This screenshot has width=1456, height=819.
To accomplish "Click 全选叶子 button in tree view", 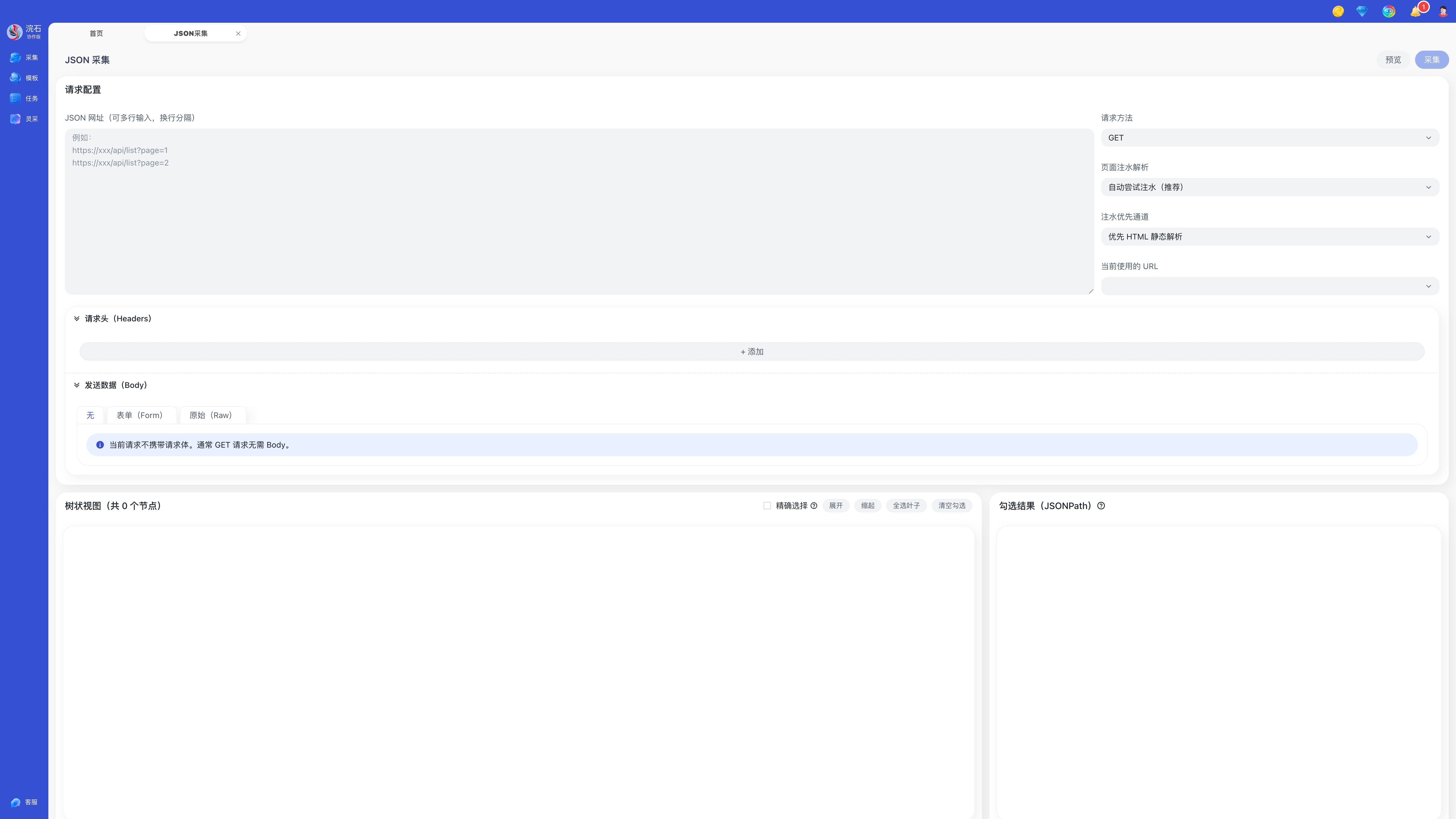I will 906,506.
